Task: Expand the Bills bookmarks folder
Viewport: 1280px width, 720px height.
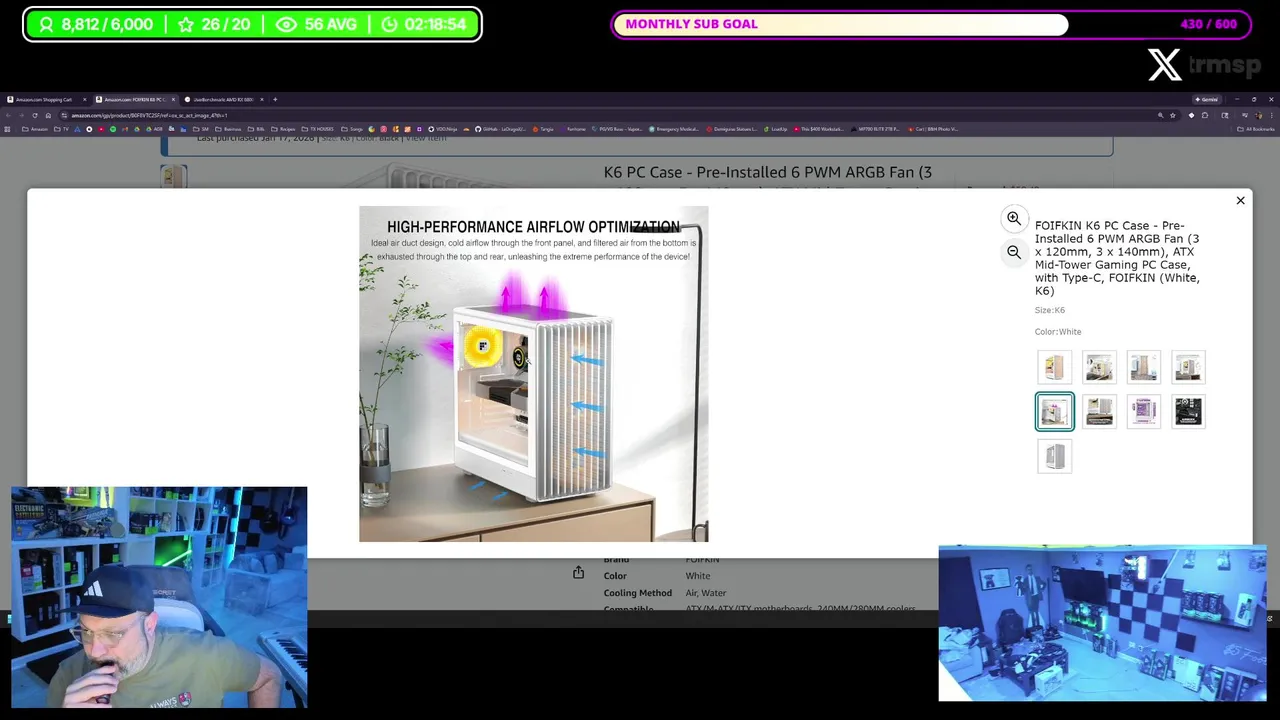Action: (x=256, y=129)
